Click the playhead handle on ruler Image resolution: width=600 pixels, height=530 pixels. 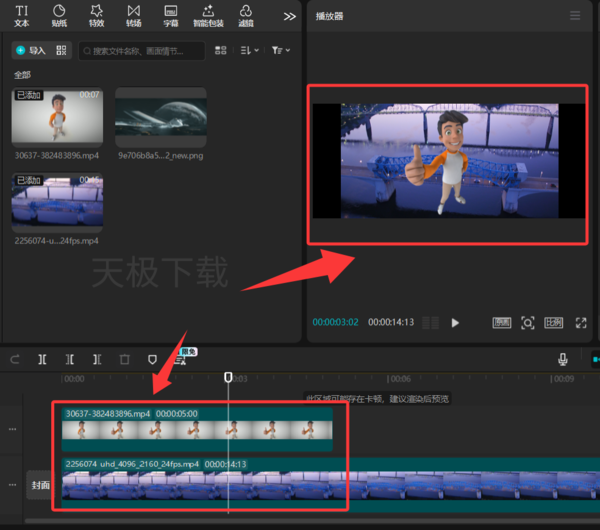[228, 377]
